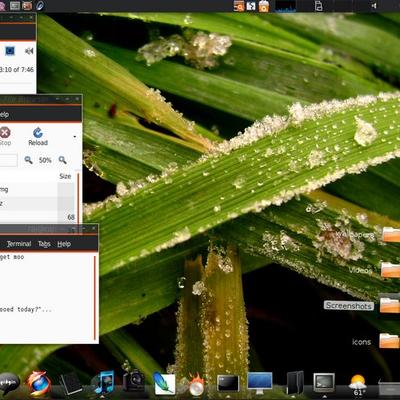Open the feather quill editor in dock
This screenshot has width=400, height=400.
(x=164, y=383)
